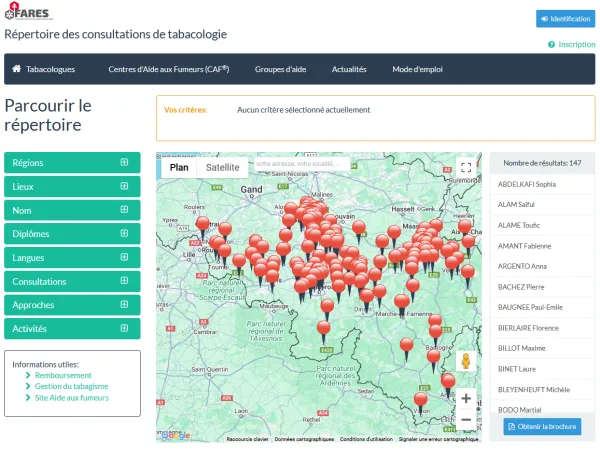Click the home icon beside Tabacologues

click(16, 69)
